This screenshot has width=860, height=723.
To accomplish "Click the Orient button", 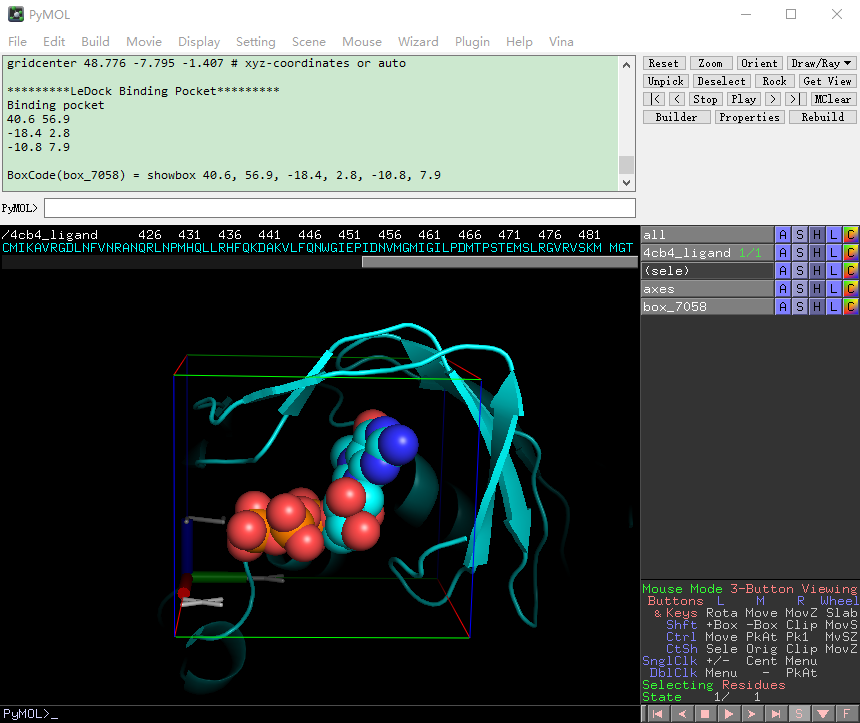I will pos(759,63).
